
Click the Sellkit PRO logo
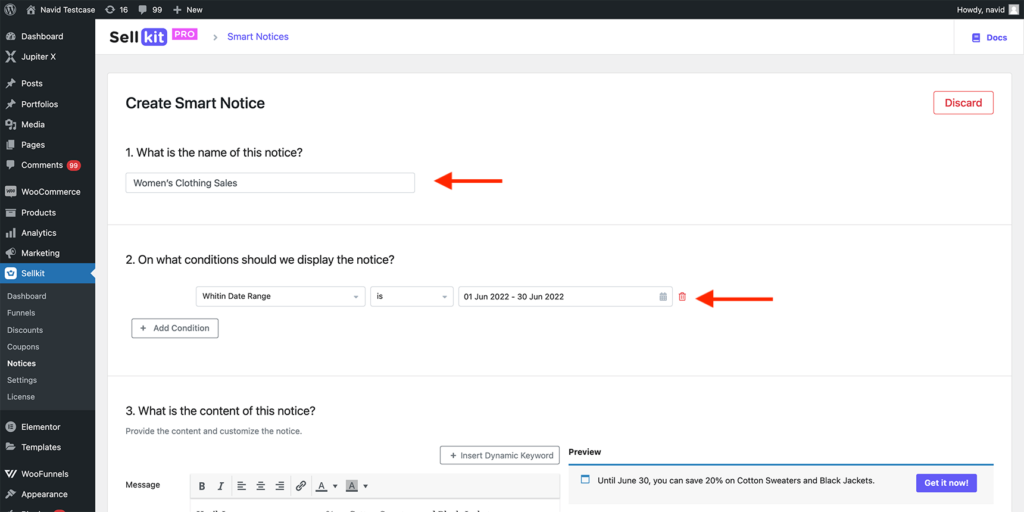(153, 37)
